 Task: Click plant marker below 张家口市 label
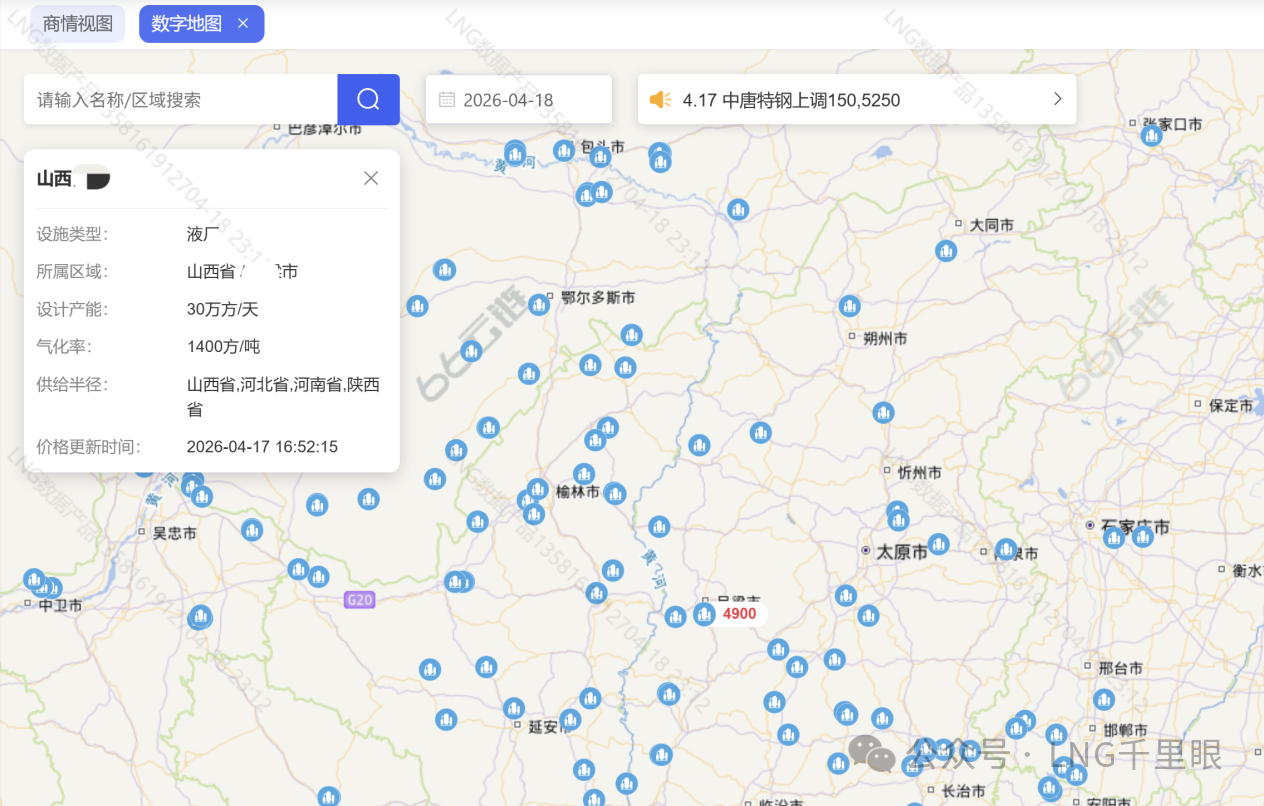[1151, 135]
